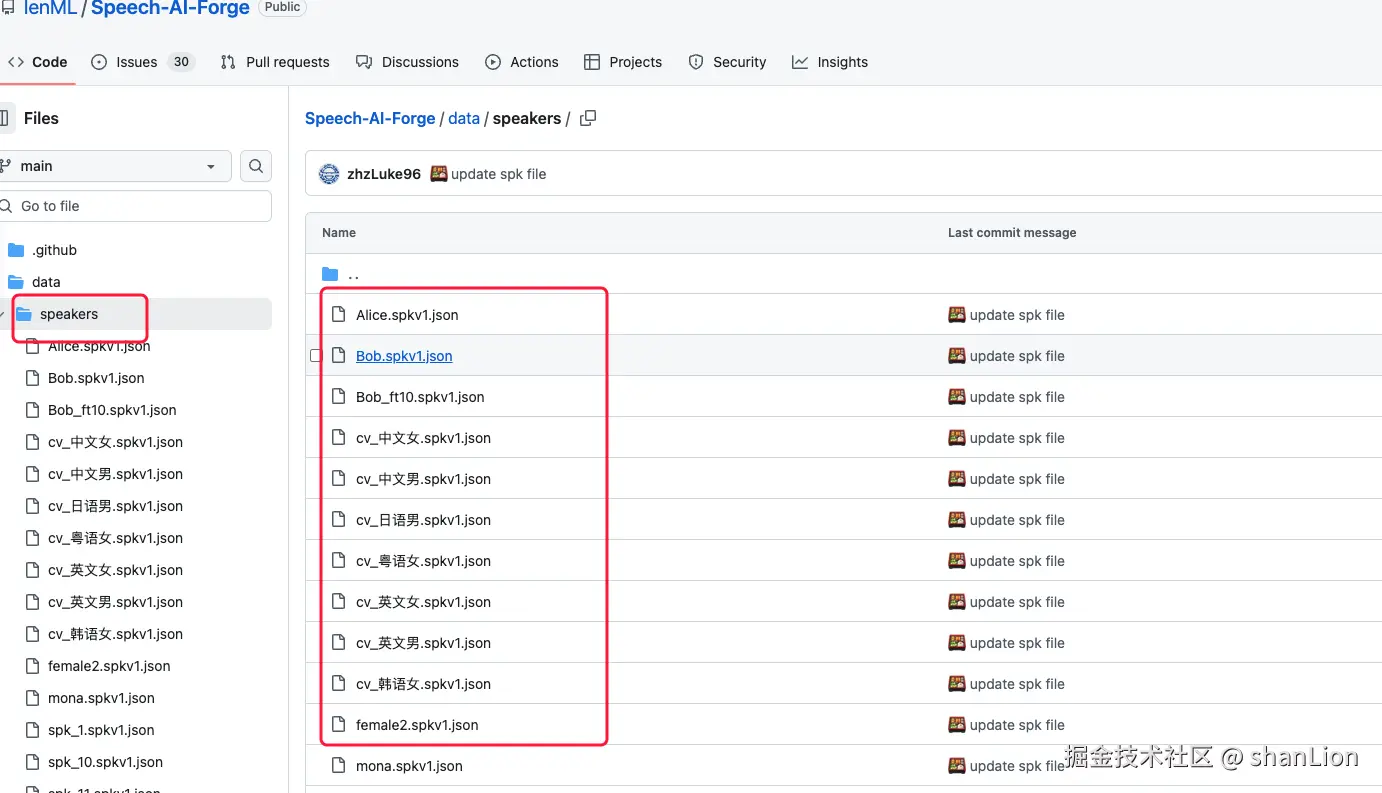Open cv_粤语女.spkv1.json in the file tree
1382x793 pixels.
click(115, 538)
